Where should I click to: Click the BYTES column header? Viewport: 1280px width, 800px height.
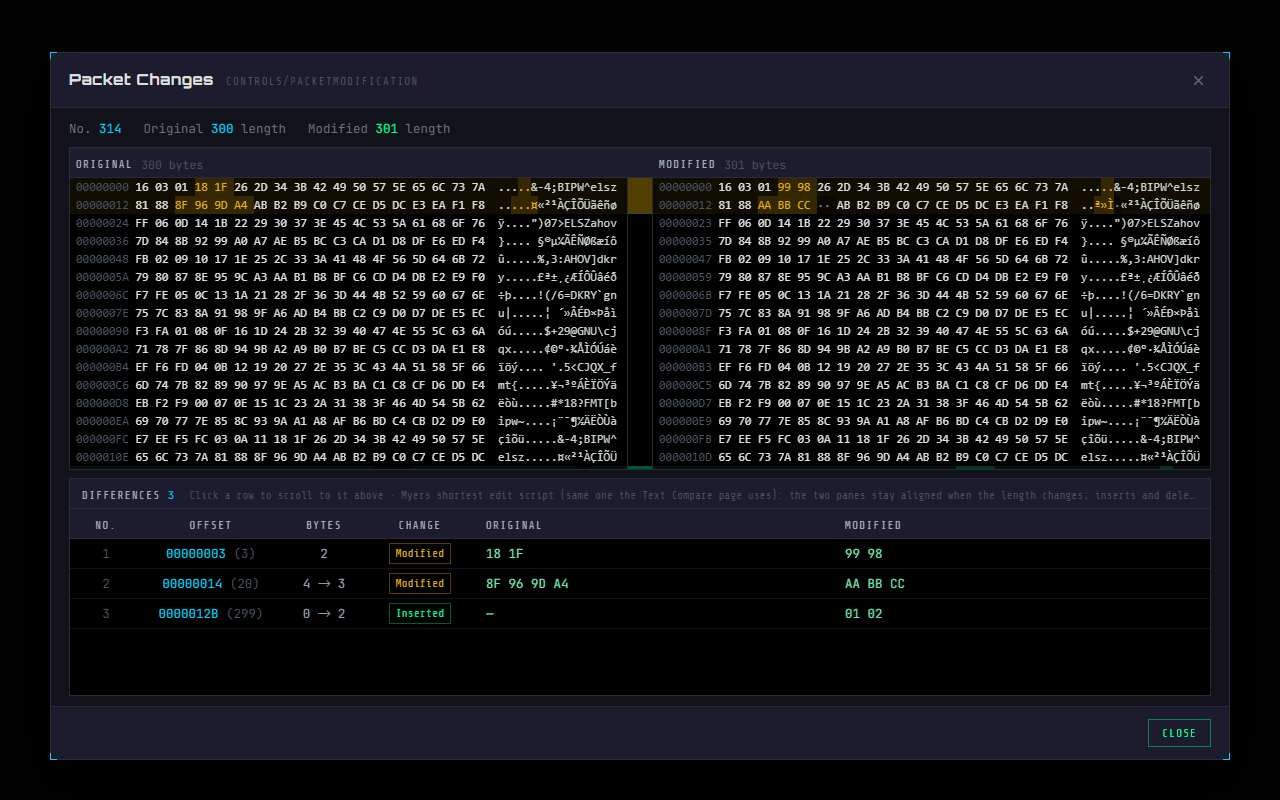tap(324, 525)
